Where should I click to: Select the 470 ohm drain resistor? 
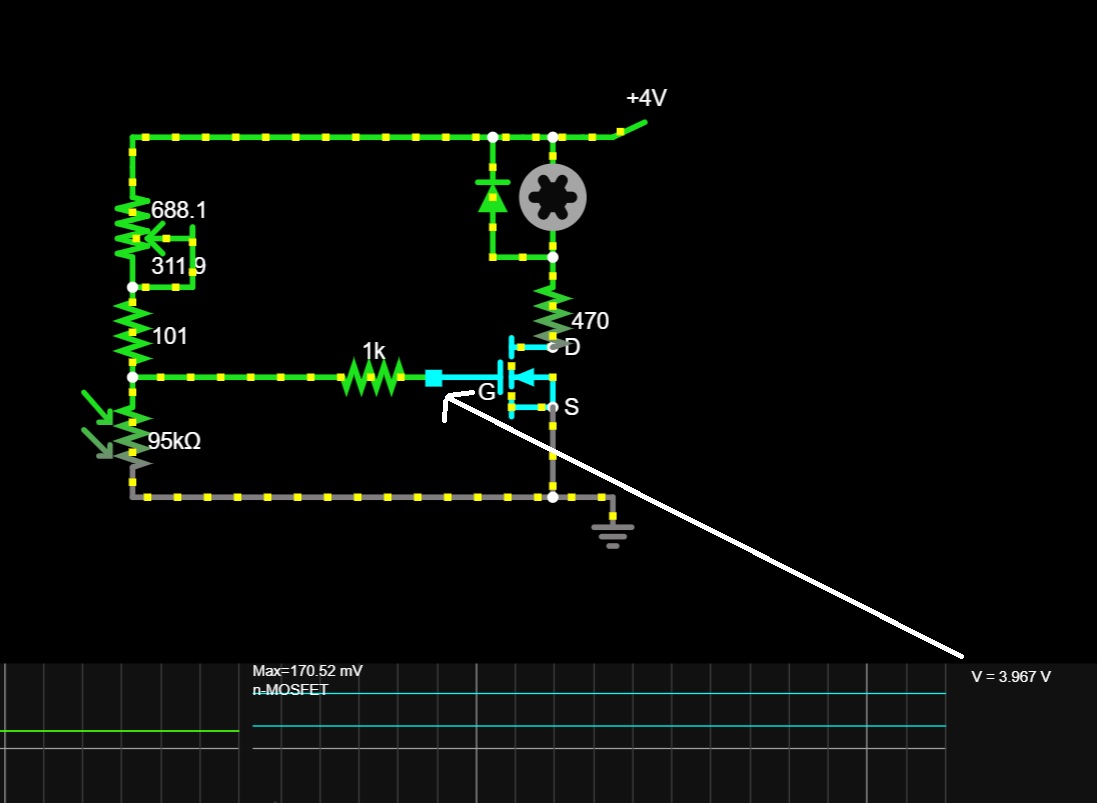[553, 316]
